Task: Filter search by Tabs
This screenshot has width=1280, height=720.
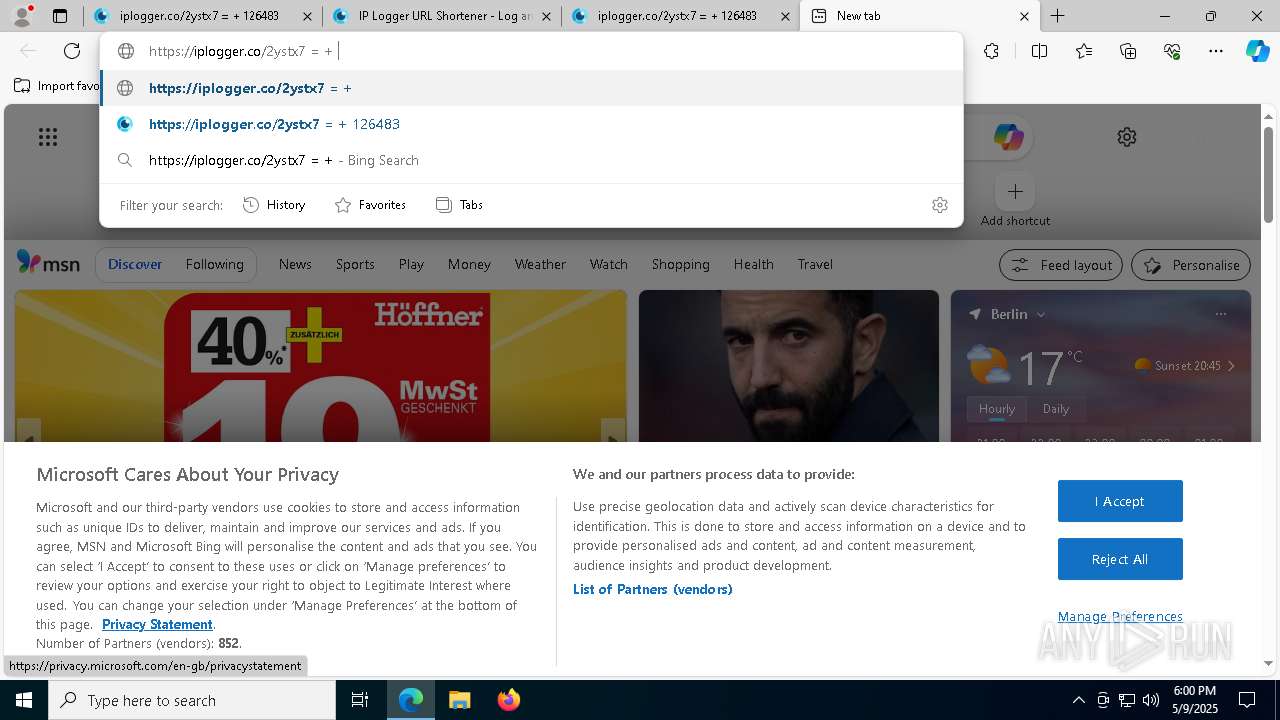Action: (x=459, y=205)
